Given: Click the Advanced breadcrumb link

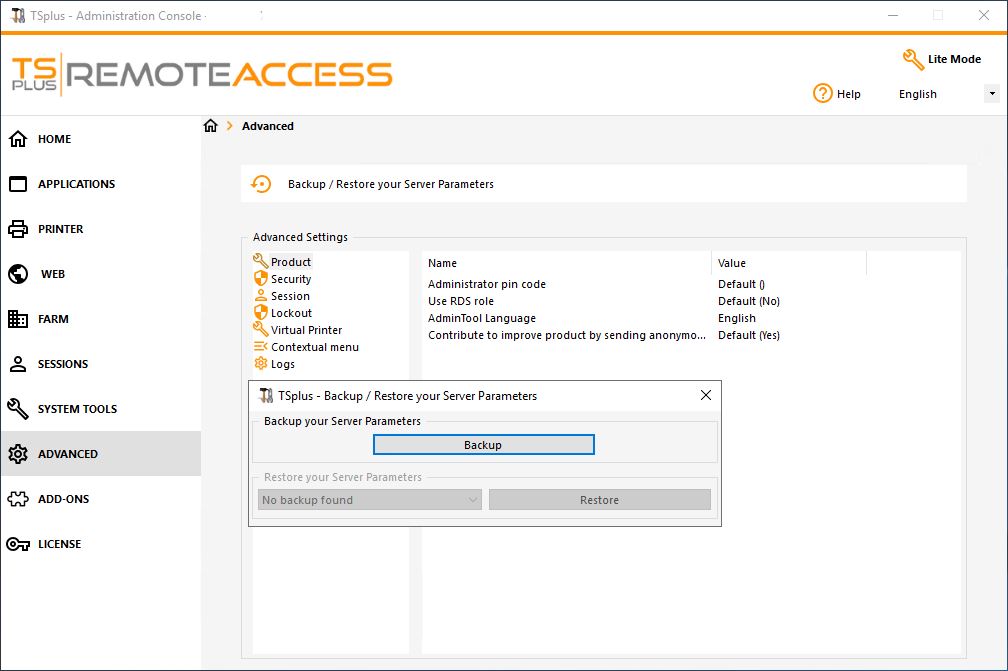Looking at the screenshot, I should pos(267,126).
